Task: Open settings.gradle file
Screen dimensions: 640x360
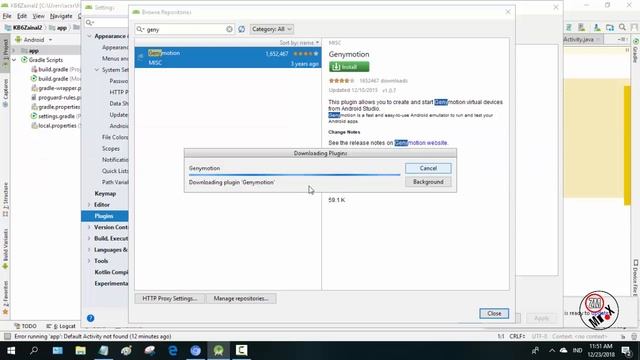Action: (x=56, y=116)
